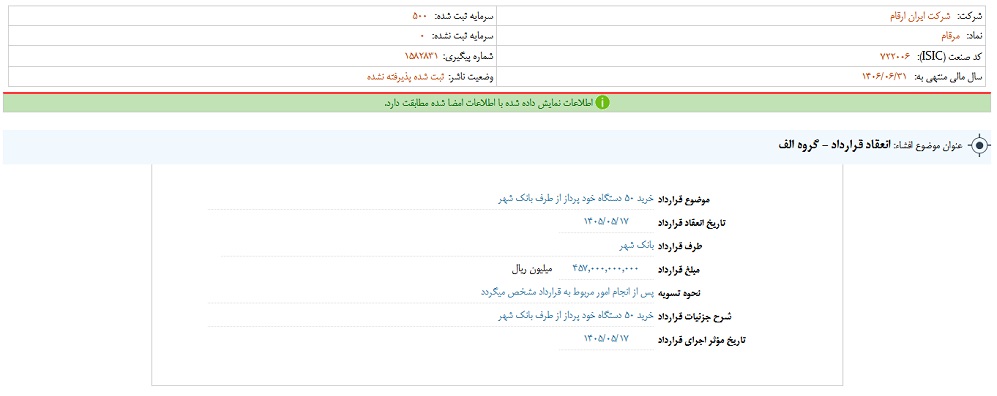The image size is (997, 396).
Task: Select the contract signing date 1405/05/17
Action: coord(606,222)
